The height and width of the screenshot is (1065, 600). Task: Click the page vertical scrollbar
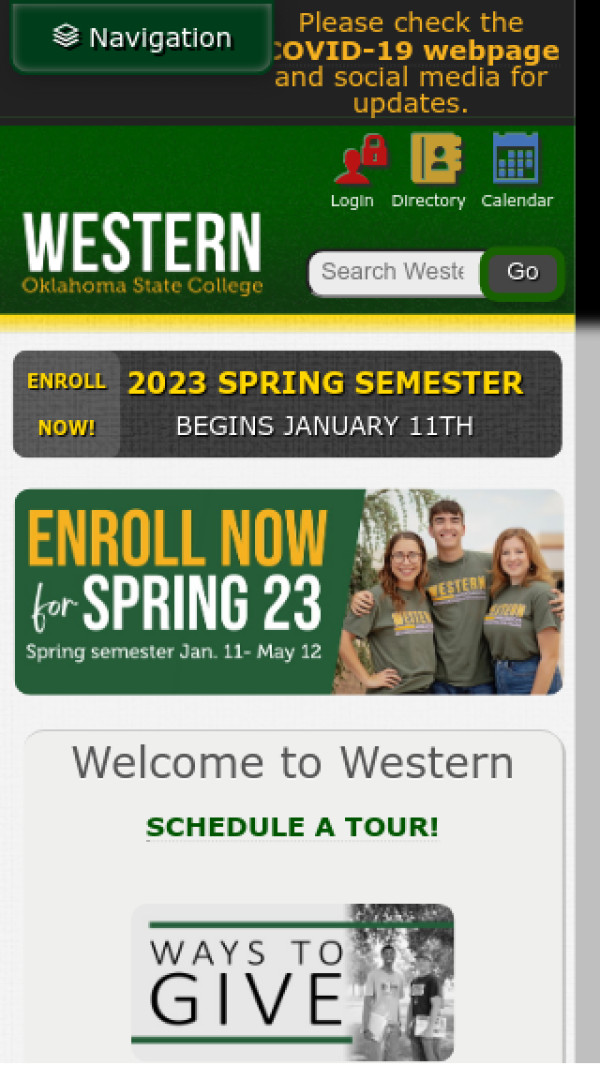[x=588, y=693]
